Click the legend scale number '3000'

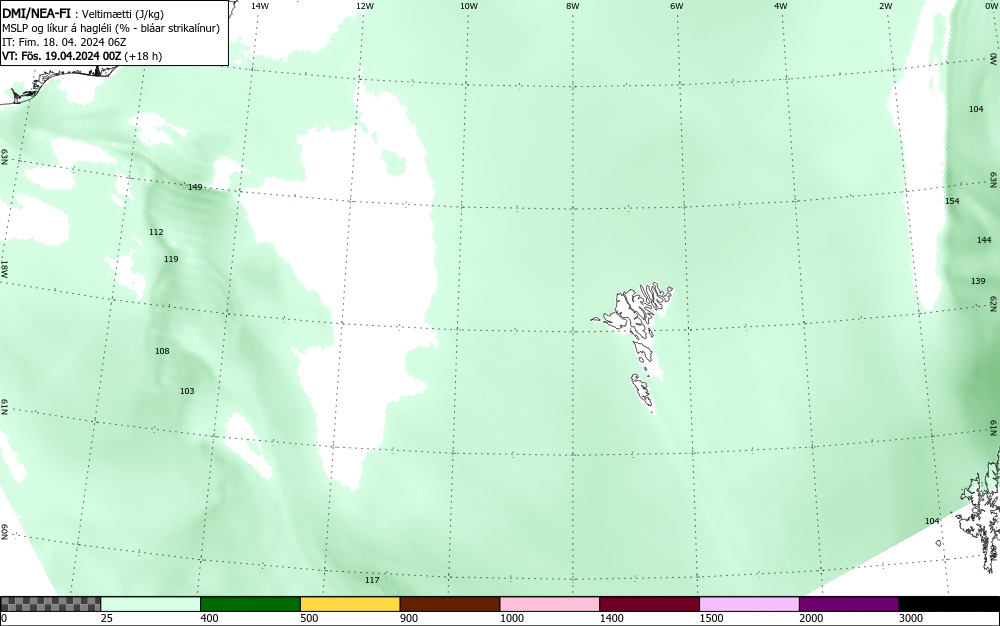pos(911,618)
